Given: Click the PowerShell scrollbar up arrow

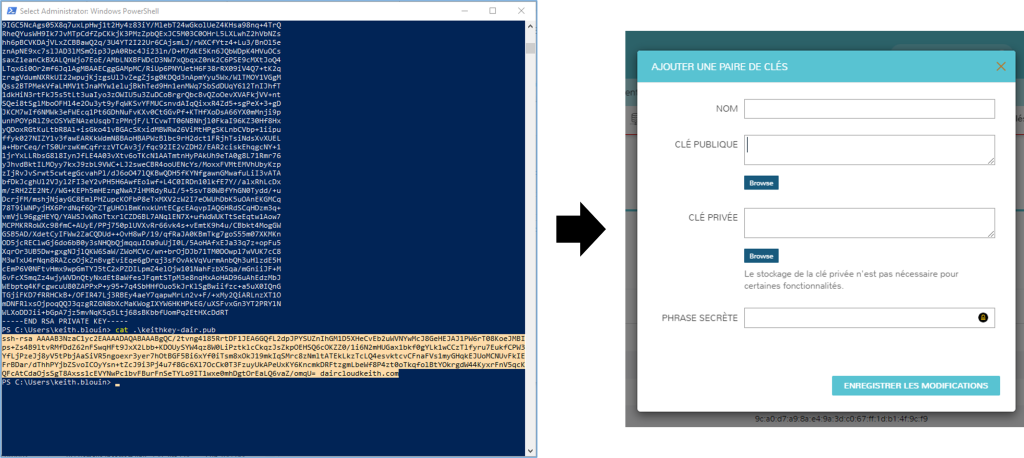Looking at the screenshot, I should (527, 23).
